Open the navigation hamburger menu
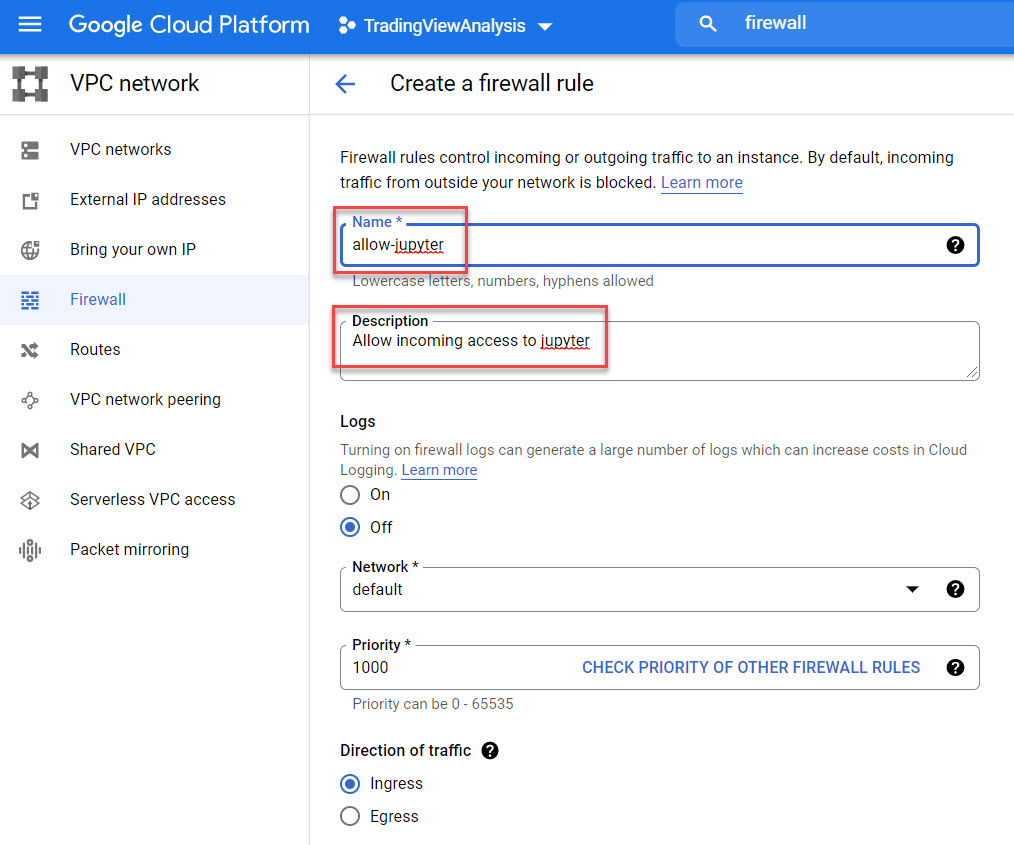The height and width of the screenshot is (845, 1014). pyautogui.click(x=29, y=25)
